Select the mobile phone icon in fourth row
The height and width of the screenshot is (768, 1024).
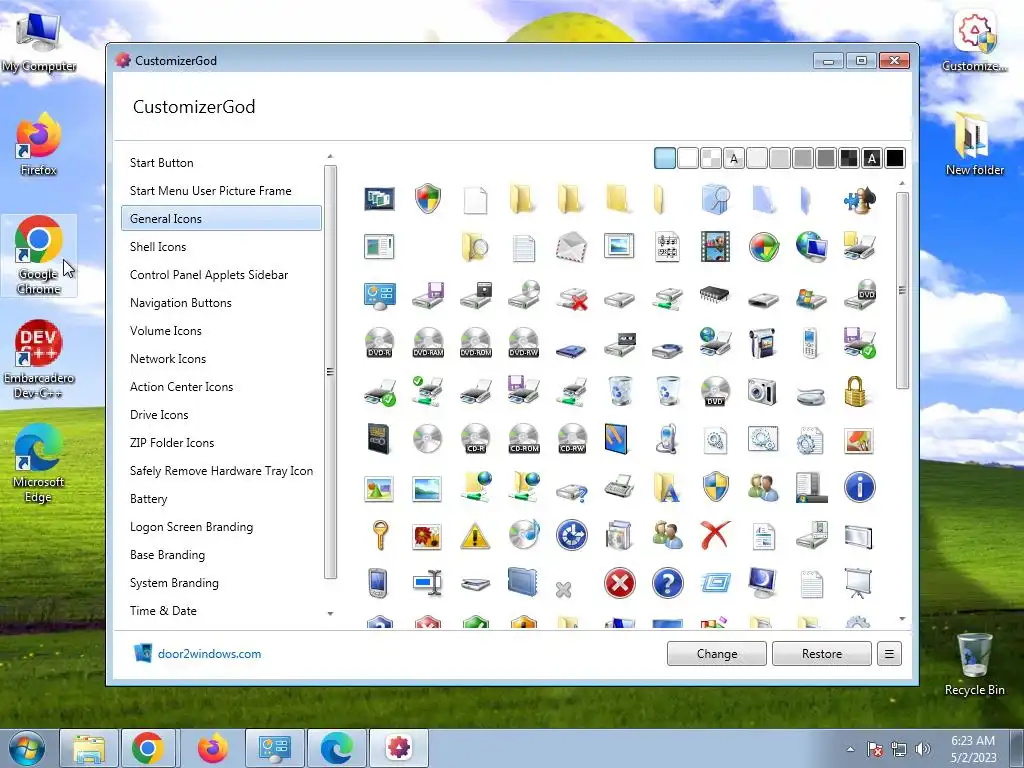click(x=810, y=343)
